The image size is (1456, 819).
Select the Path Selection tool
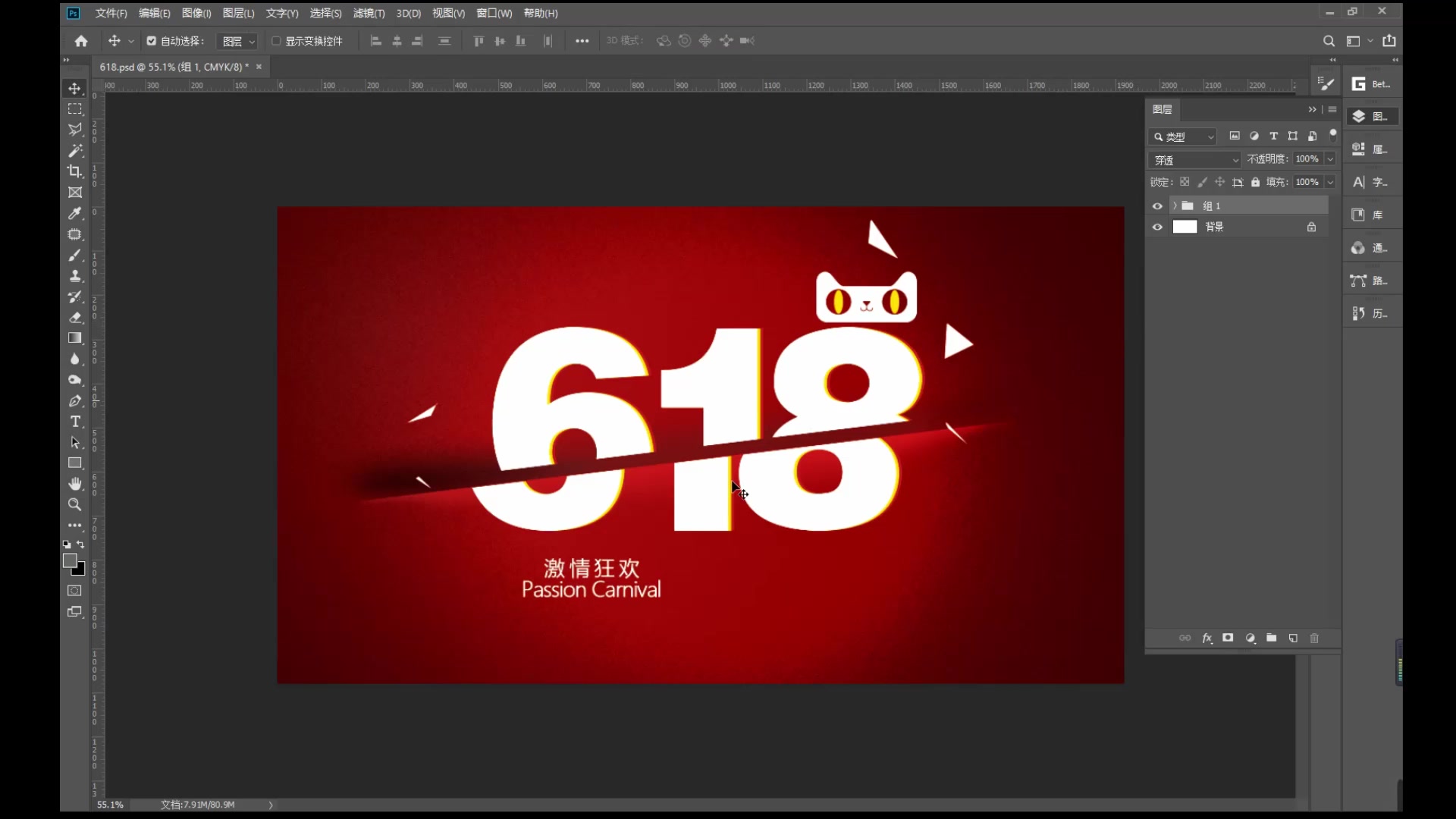(74, 442)
